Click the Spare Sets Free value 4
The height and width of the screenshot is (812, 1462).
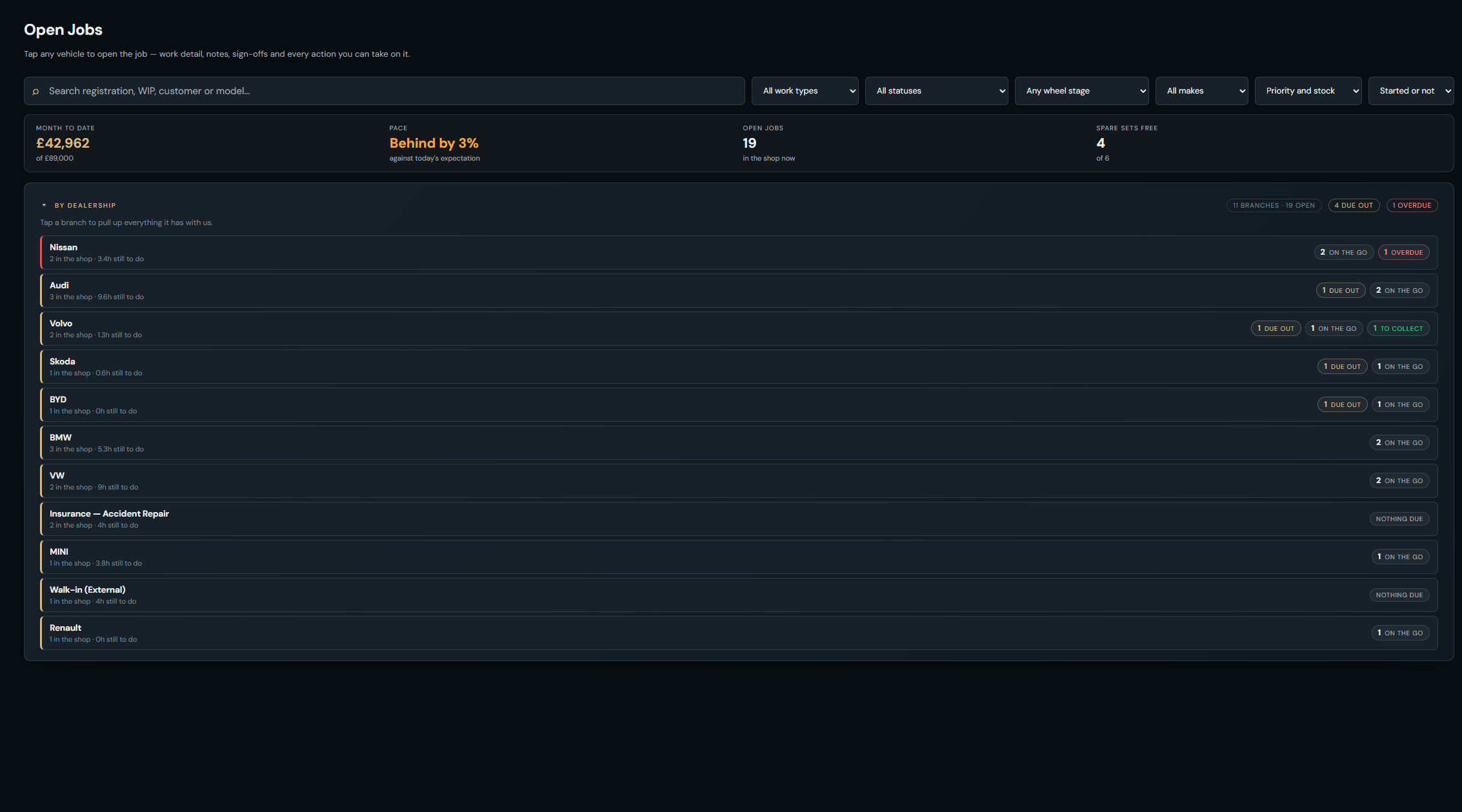click(x=1101, y=143)
